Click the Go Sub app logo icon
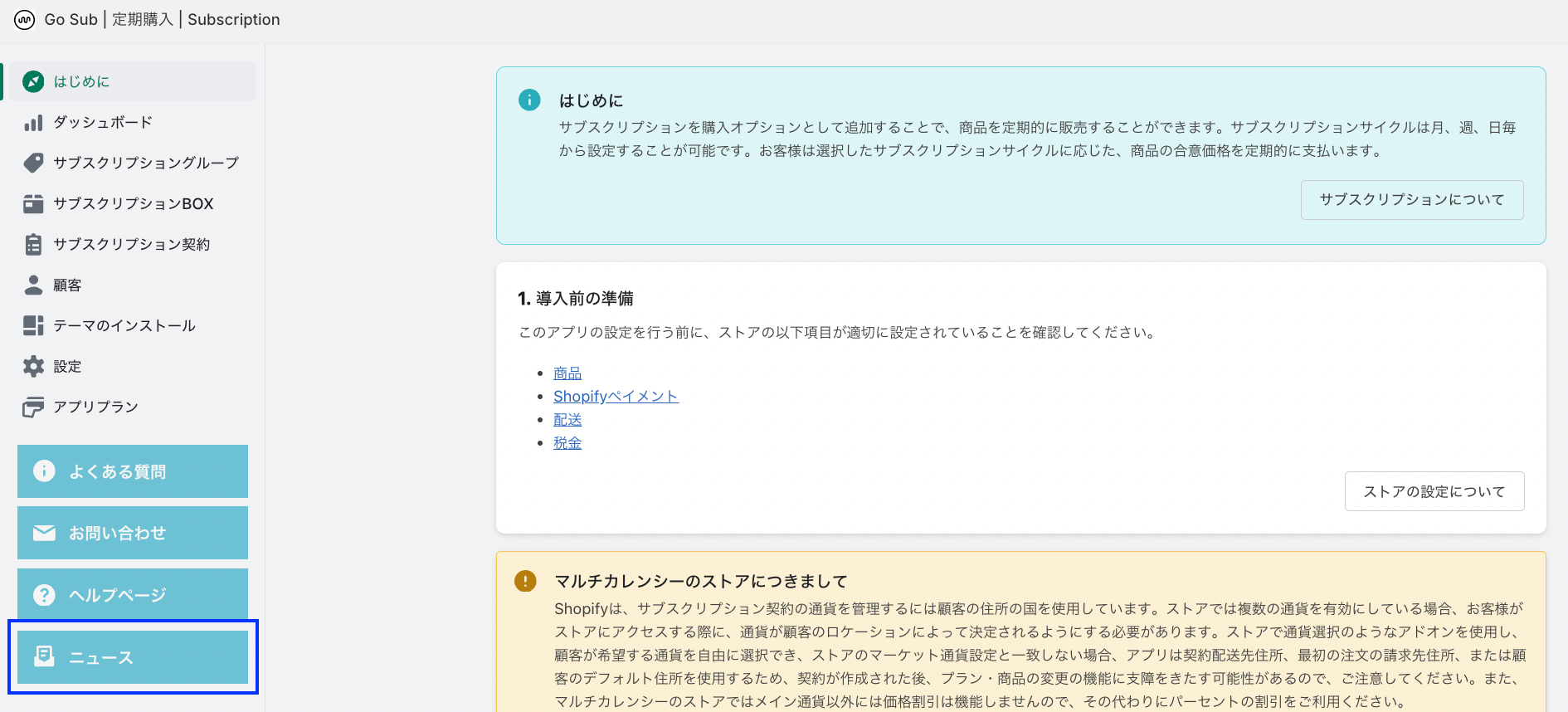1568x712 pixels. click(24, 20)
